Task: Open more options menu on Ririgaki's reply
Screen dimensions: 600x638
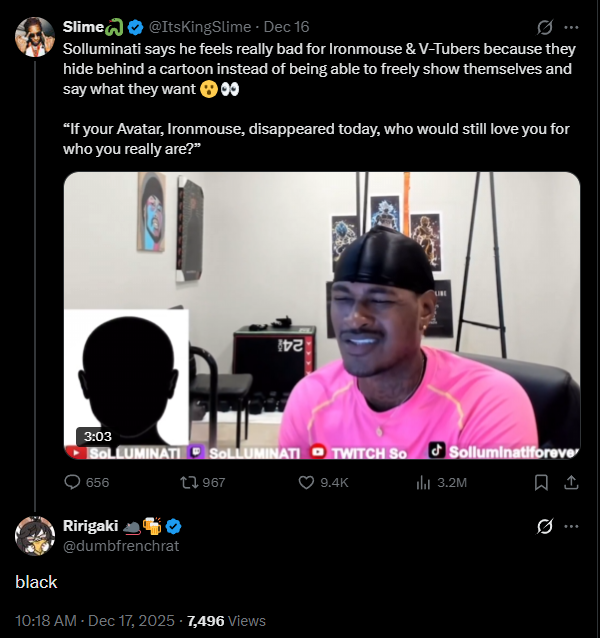Action: click(571, 526)
